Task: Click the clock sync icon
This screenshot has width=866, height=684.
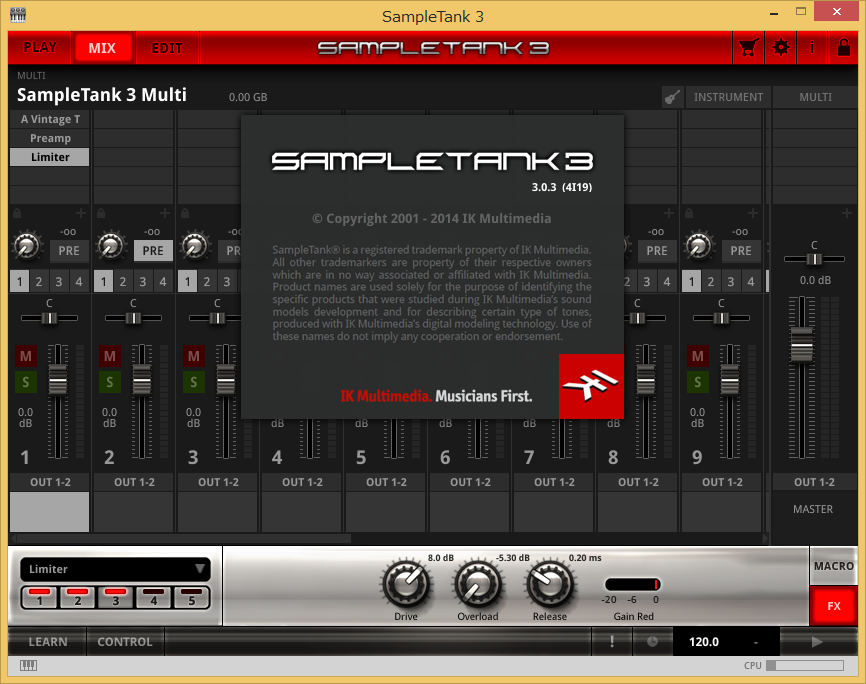Action: (652, 641)
